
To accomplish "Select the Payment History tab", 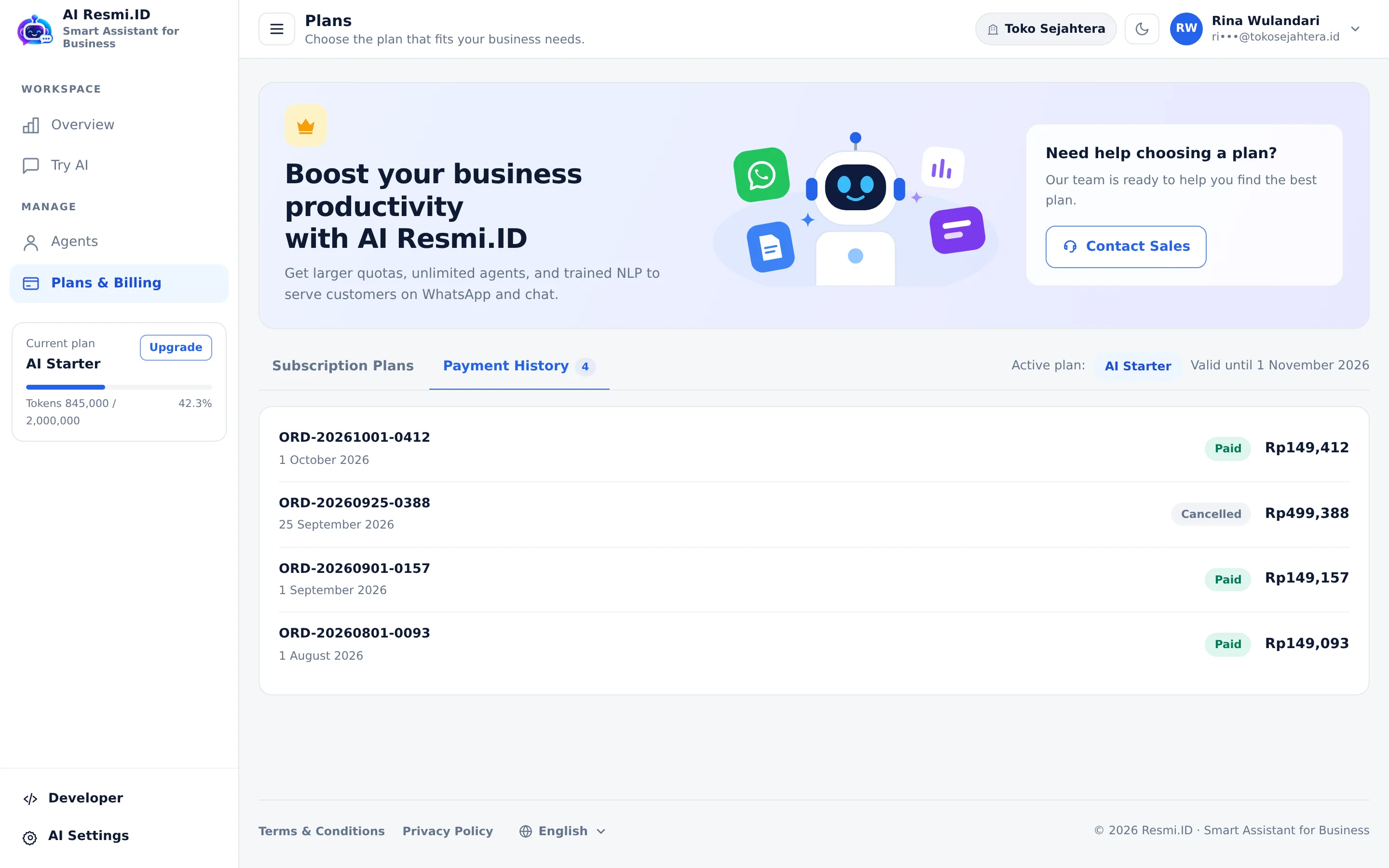I will tap(519, 366).
